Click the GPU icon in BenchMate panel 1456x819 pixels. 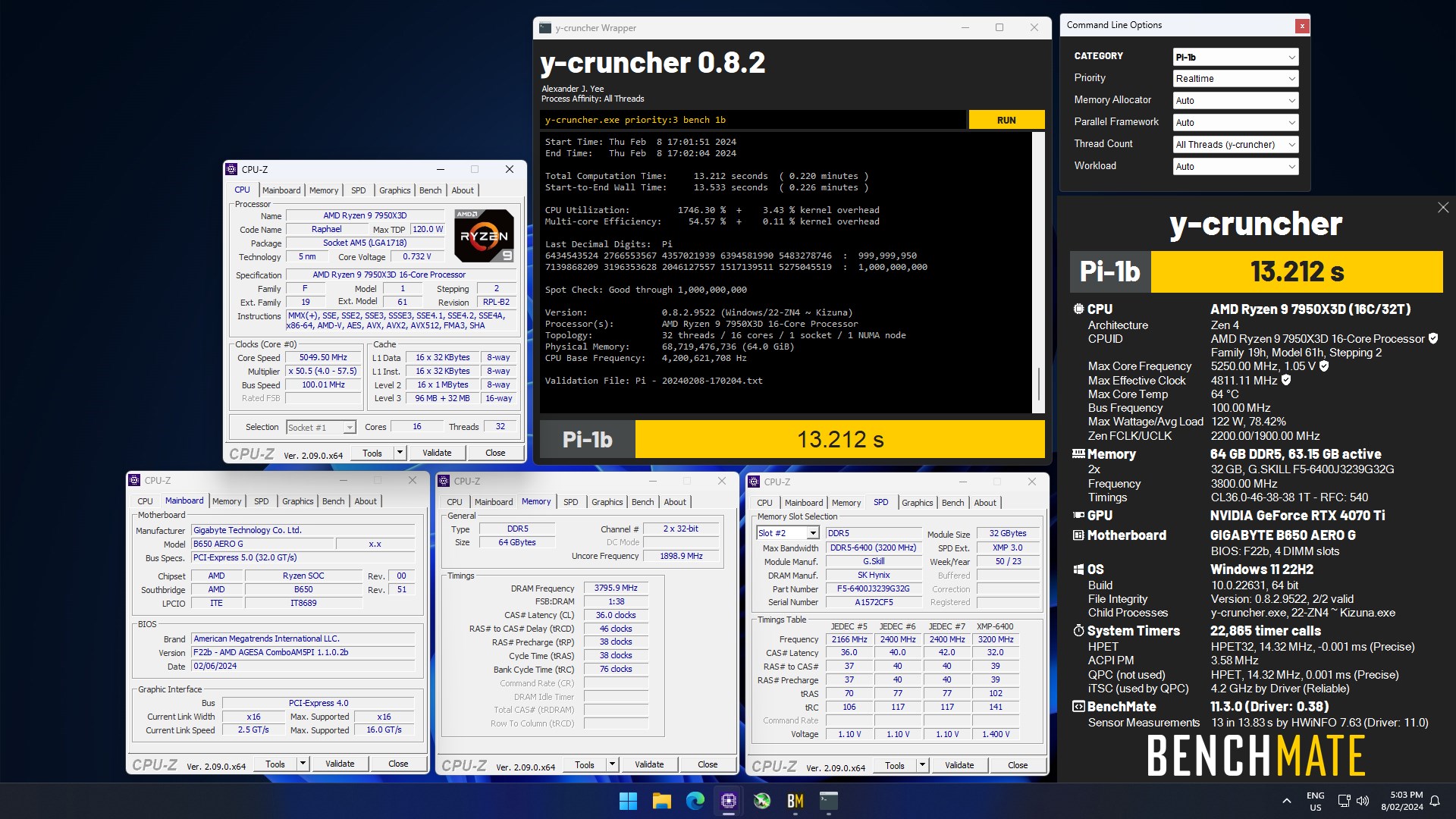1078,516
